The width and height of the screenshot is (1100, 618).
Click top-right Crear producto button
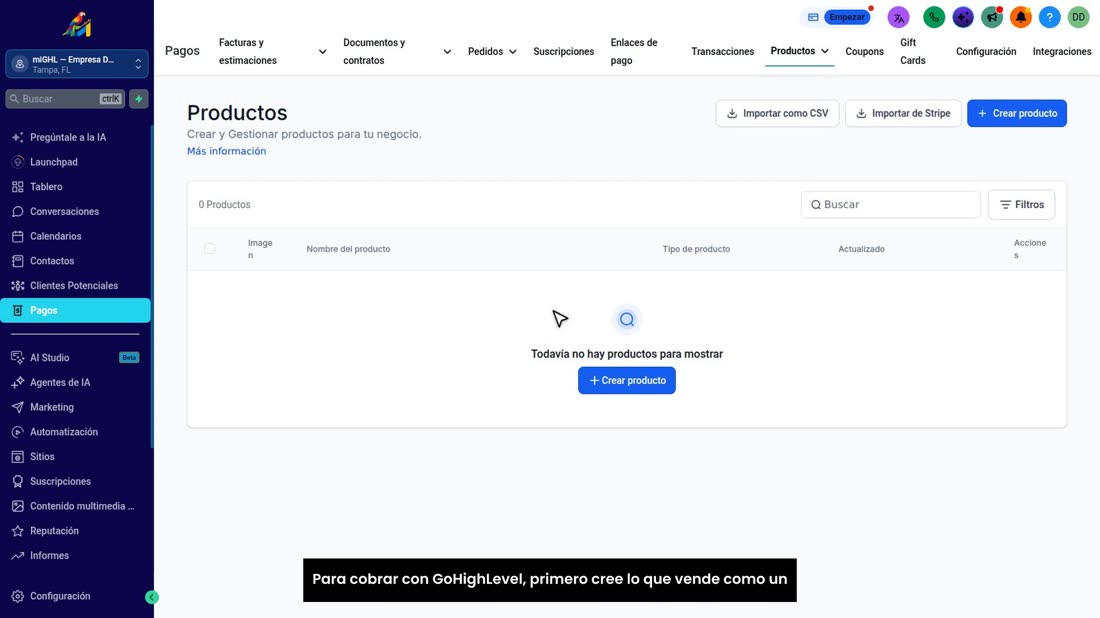(x=1017, y=113)
